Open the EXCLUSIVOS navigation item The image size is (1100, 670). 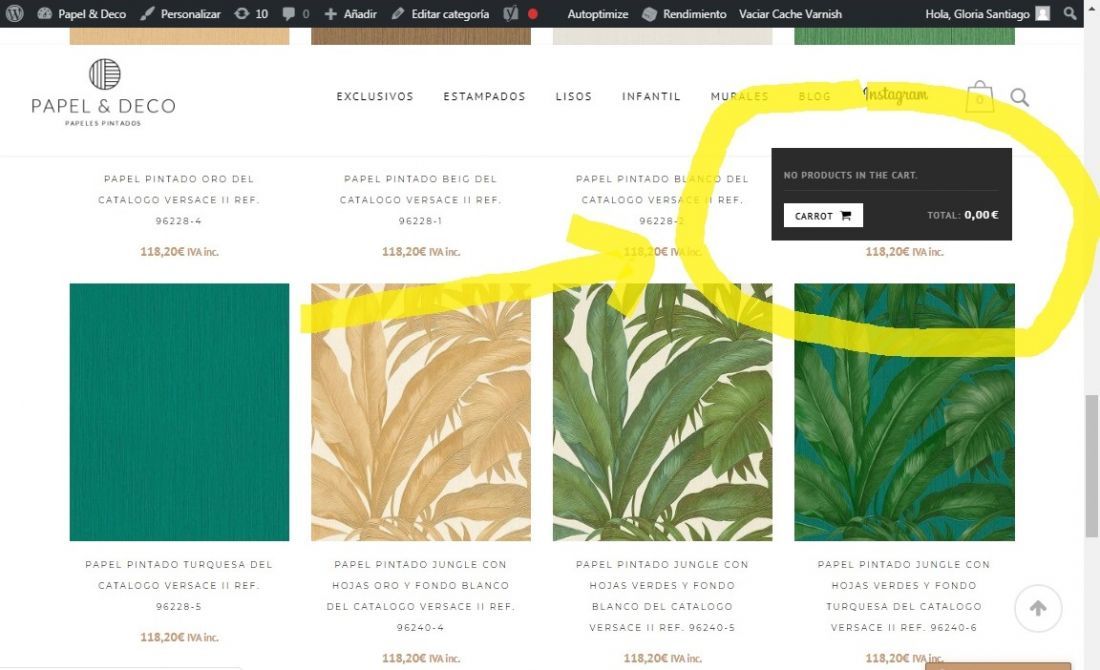click(x=375, y=96)
